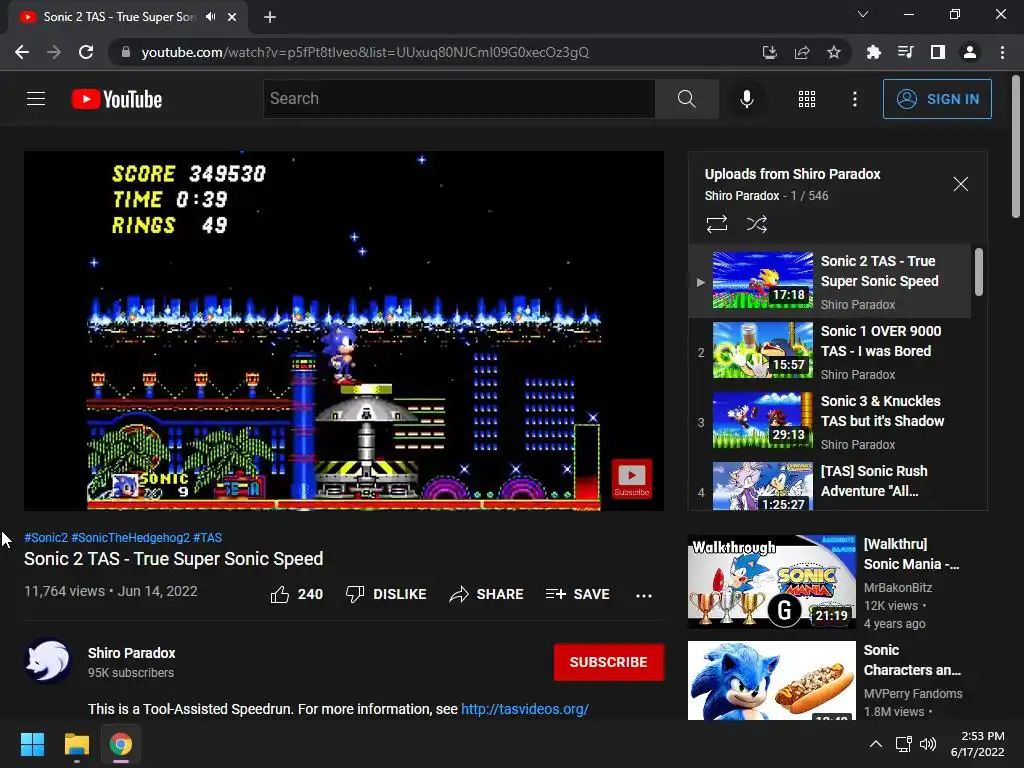The image size is (1024, 768).
Task: Open the #Sonic2 hashtag
Action: [x=46, y=537]
